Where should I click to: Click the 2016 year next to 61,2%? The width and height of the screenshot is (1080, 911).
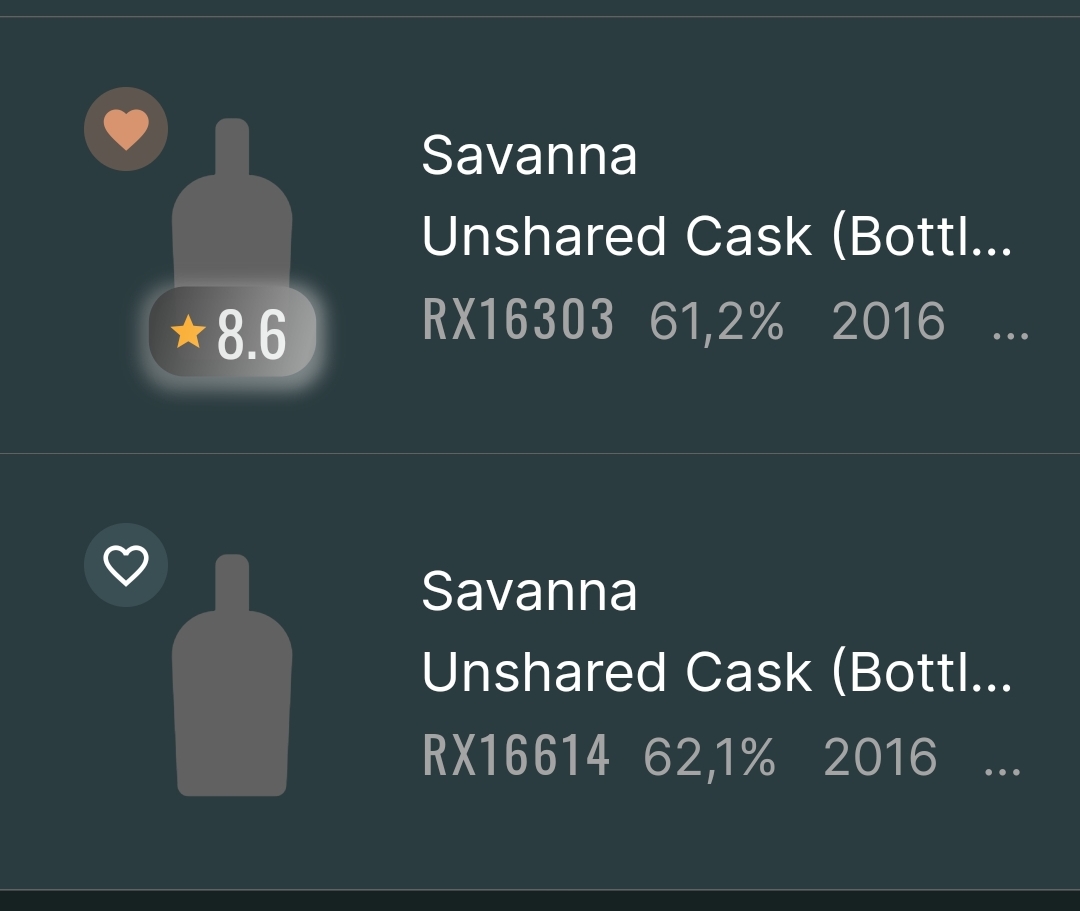pyautogui.click(x=888, y=321)
